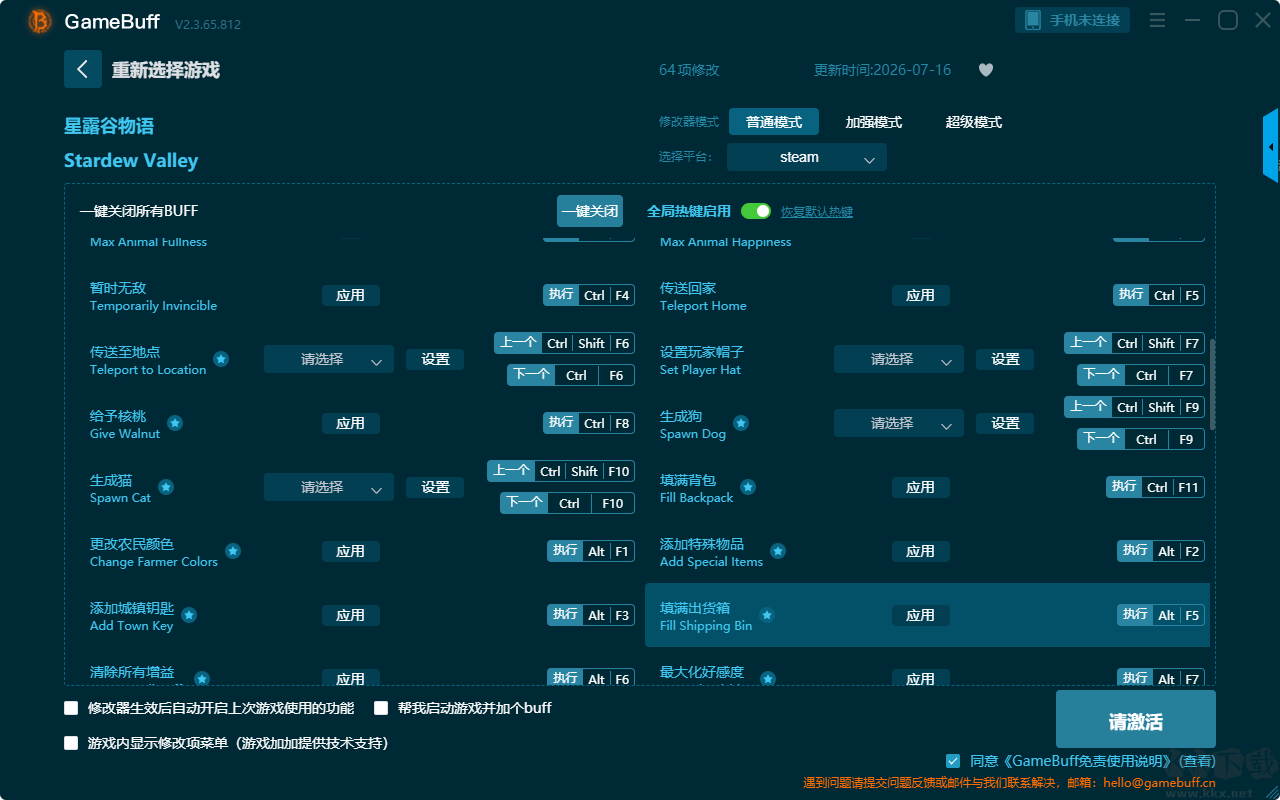This screenshot has width=1280, height=800.
Task: Click the GameBuff logo icon
Action: [40, 21]
